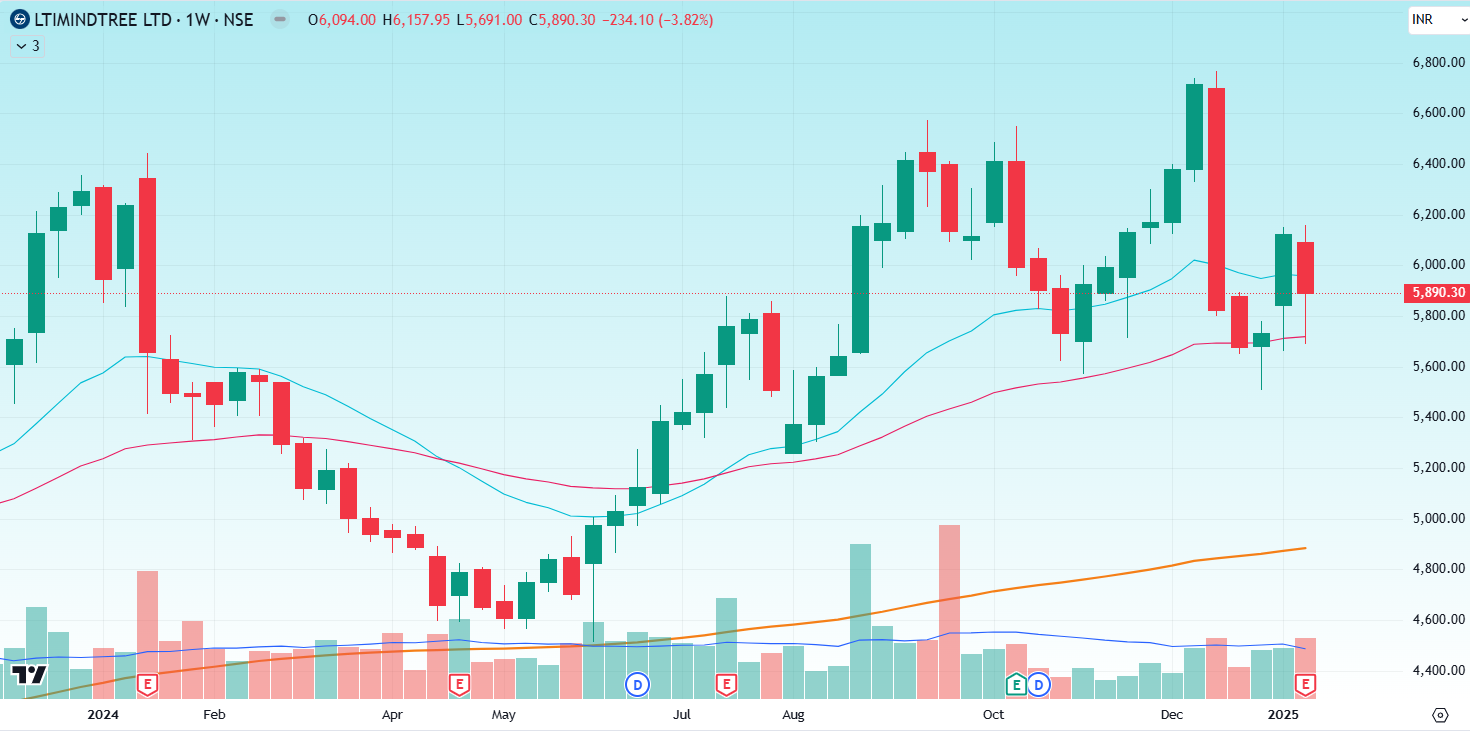Click the 5,600.00 price axis label
1470x736 pixels.
1437,366
